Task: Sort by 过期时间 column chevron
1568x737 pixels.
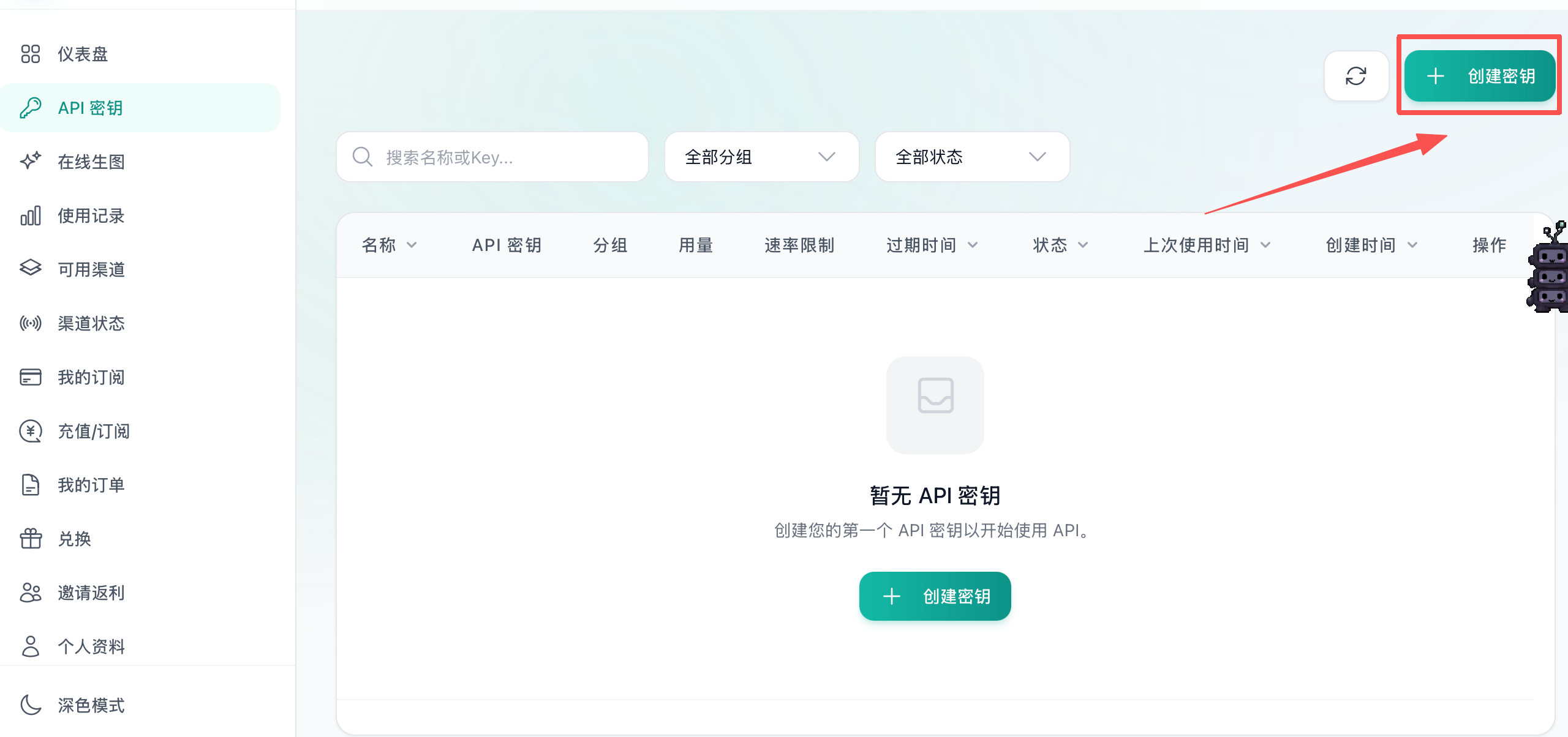Action: pos(973,245)
